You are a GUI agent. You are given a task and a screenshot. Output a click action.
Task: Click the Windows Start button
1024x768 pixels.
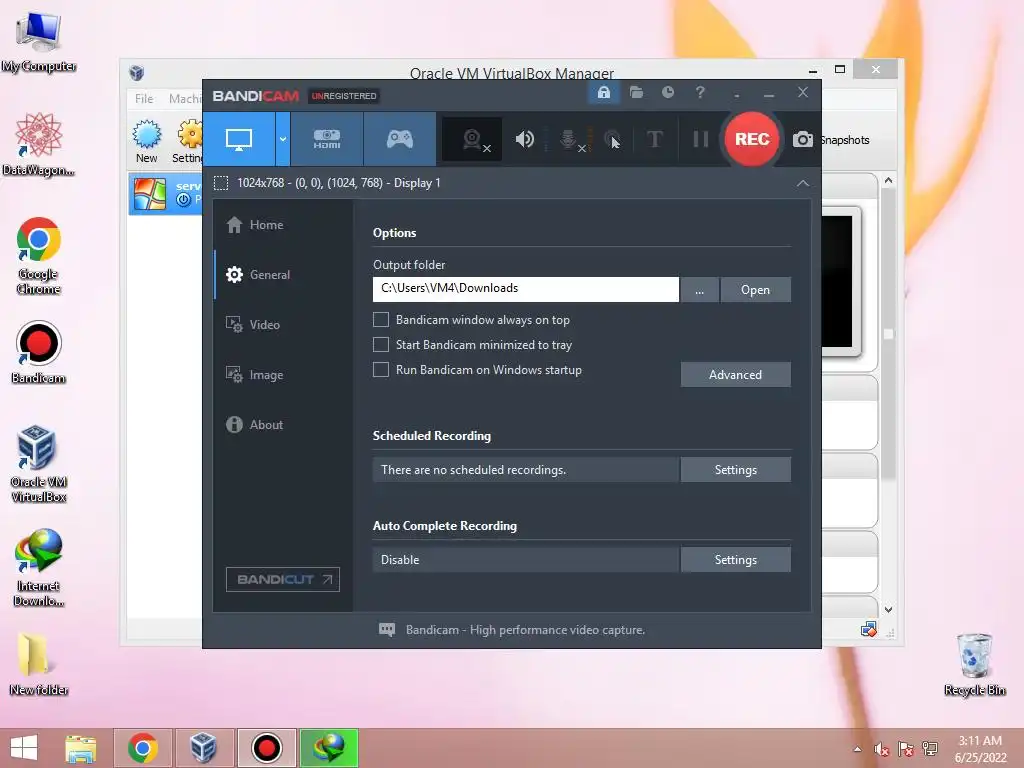pyautogui.click(x=24, y=748)
